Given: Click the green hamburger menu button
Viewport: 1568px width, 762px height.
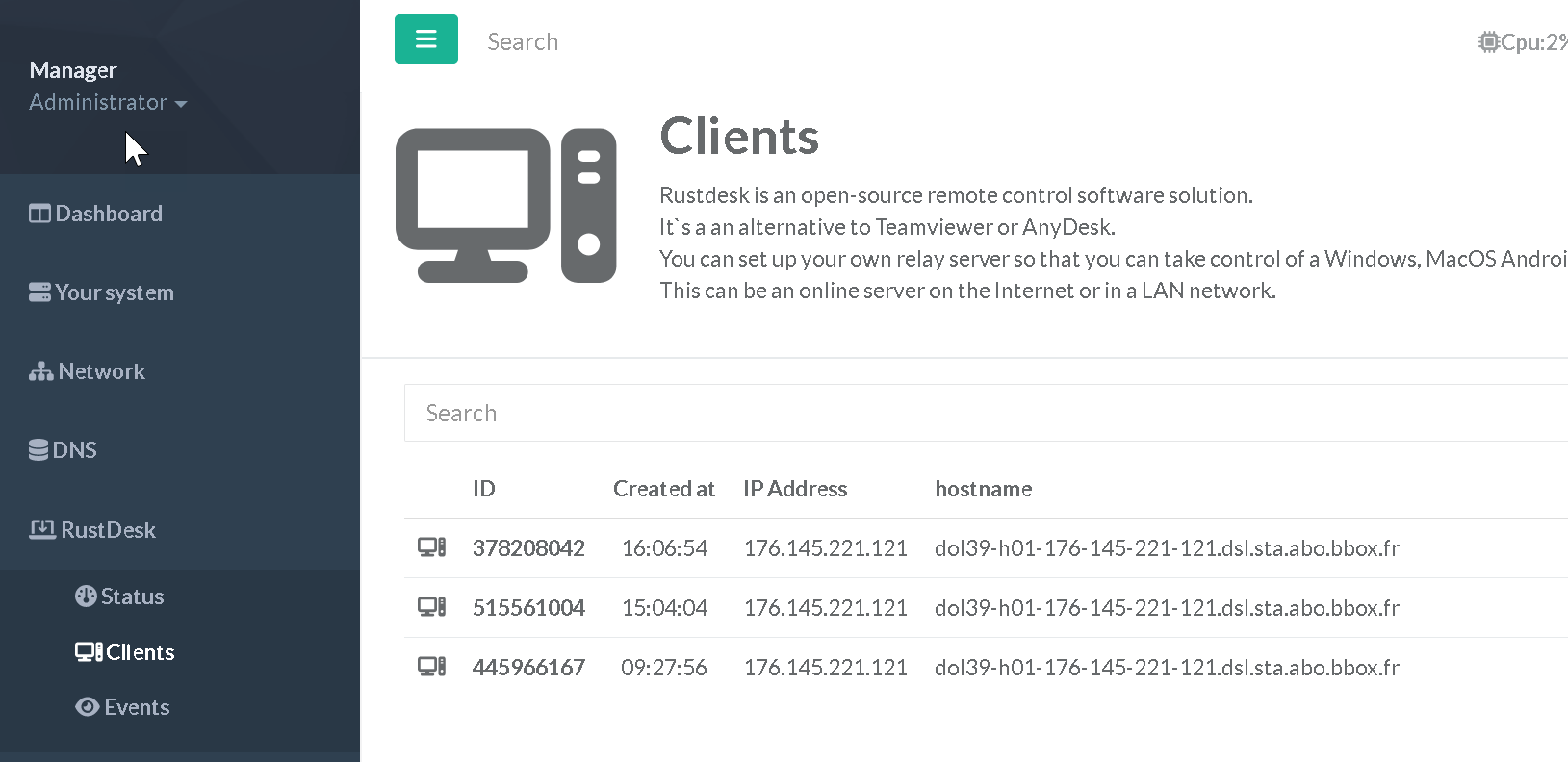Looking at the screenshot, I should pos(425,39).
